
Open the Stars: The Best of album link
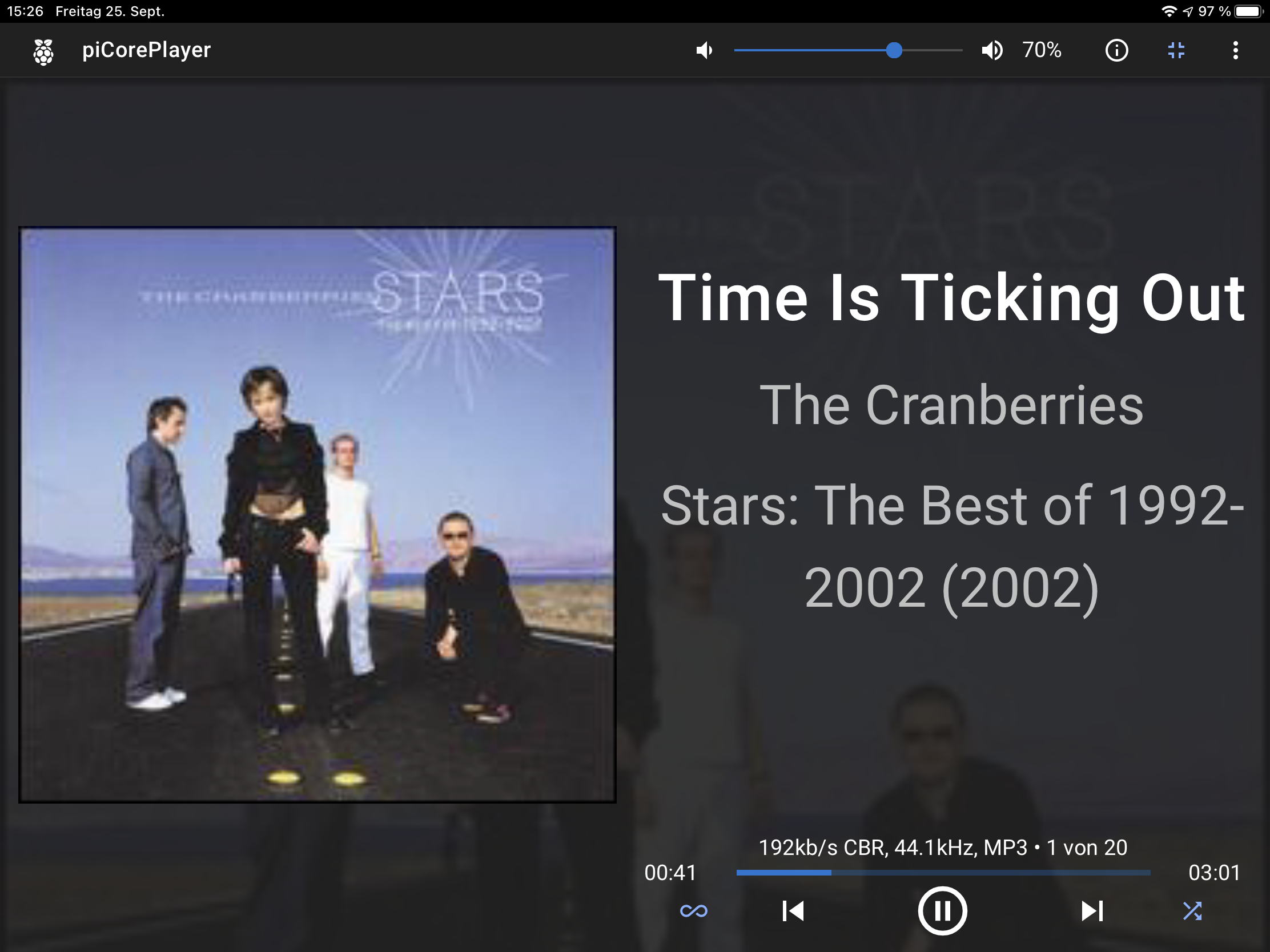951,546
